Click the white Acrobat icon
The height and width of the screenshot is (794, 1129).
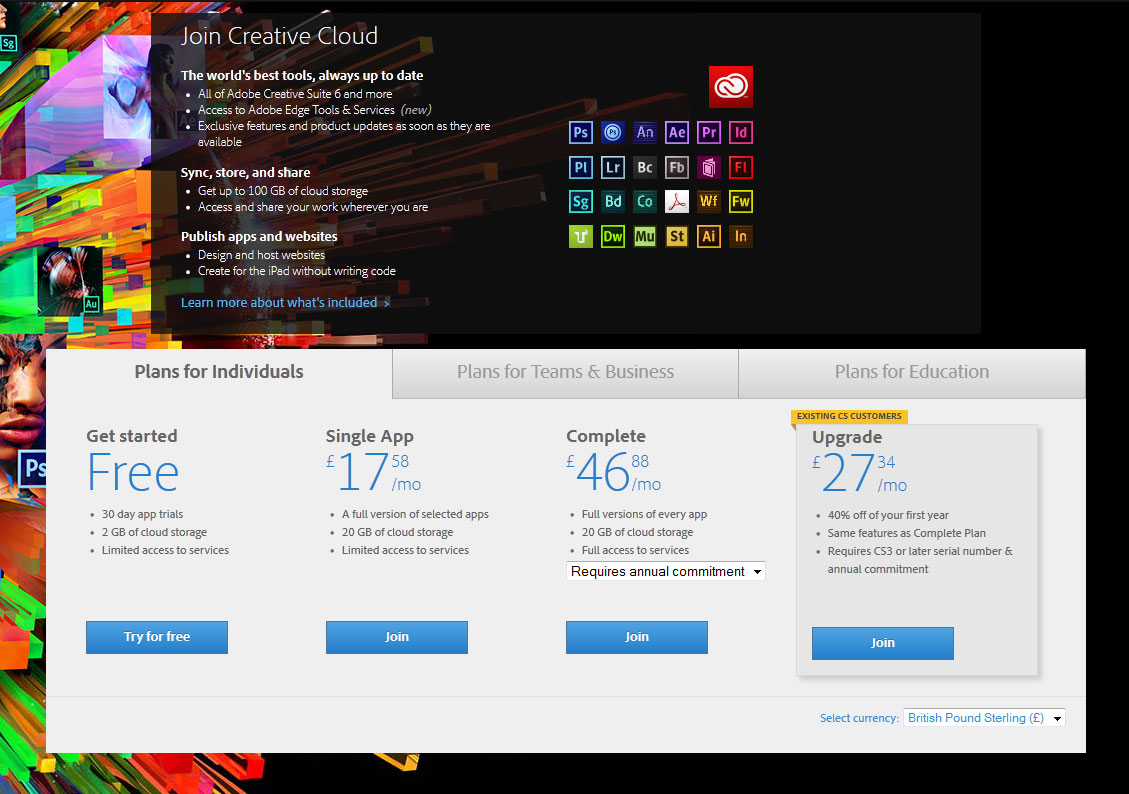pyautogui.click(x=677, y=202)
